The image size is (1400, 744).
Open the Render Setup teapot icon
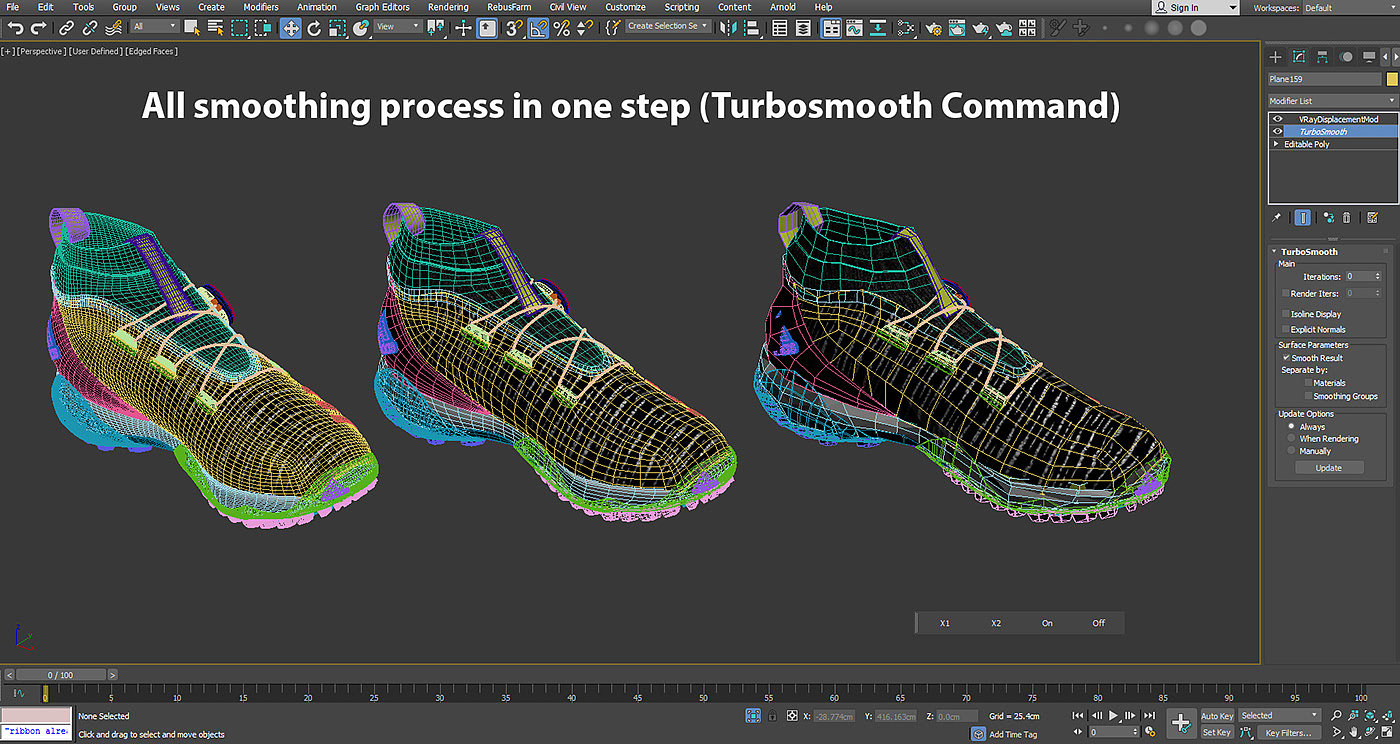pos(933,28)
